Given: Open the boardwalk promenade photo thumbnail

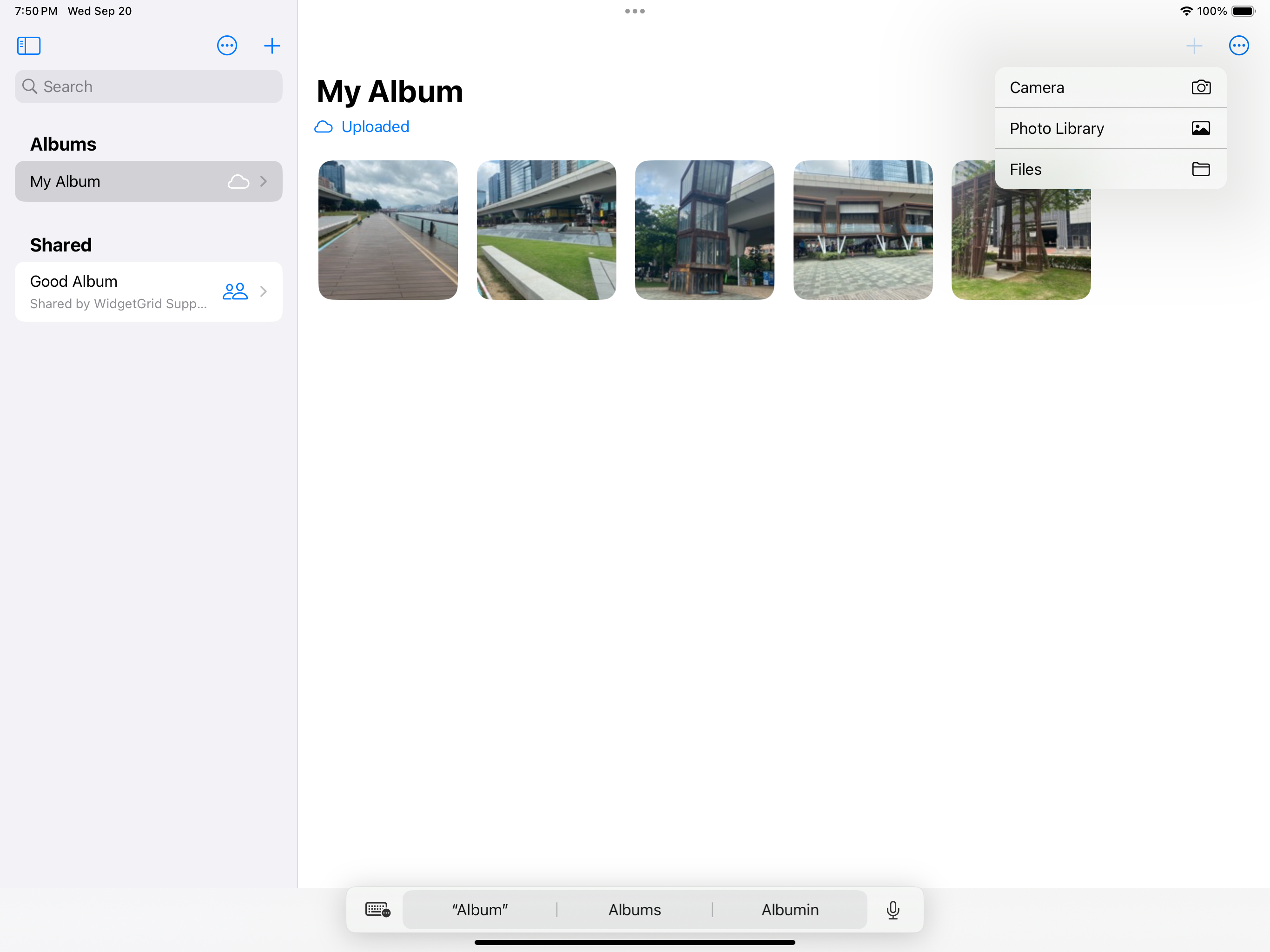Looking at the screenshot, I should pyautogui.click(x=388, y=230).
